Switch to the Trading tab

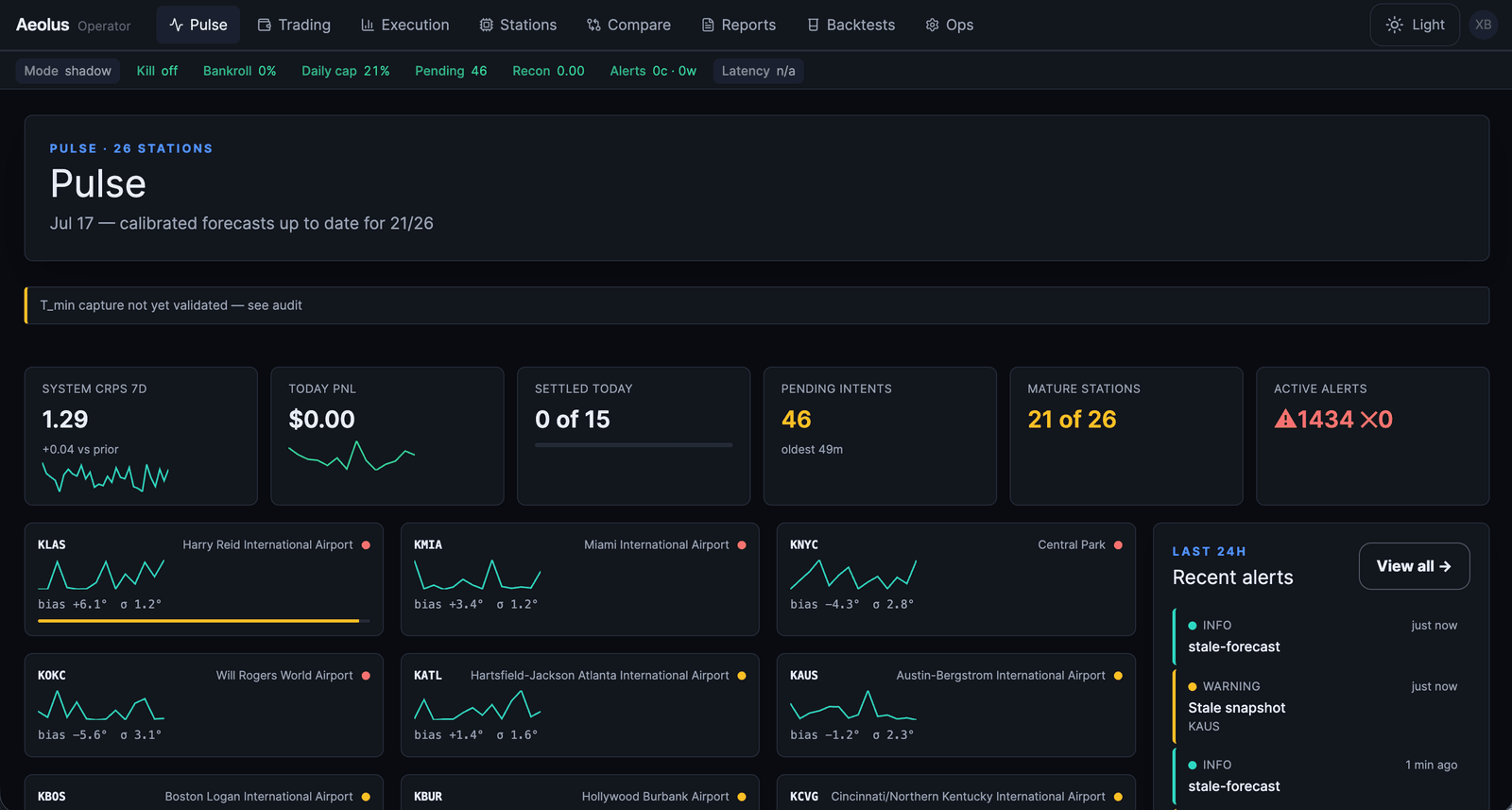(294, 25)
